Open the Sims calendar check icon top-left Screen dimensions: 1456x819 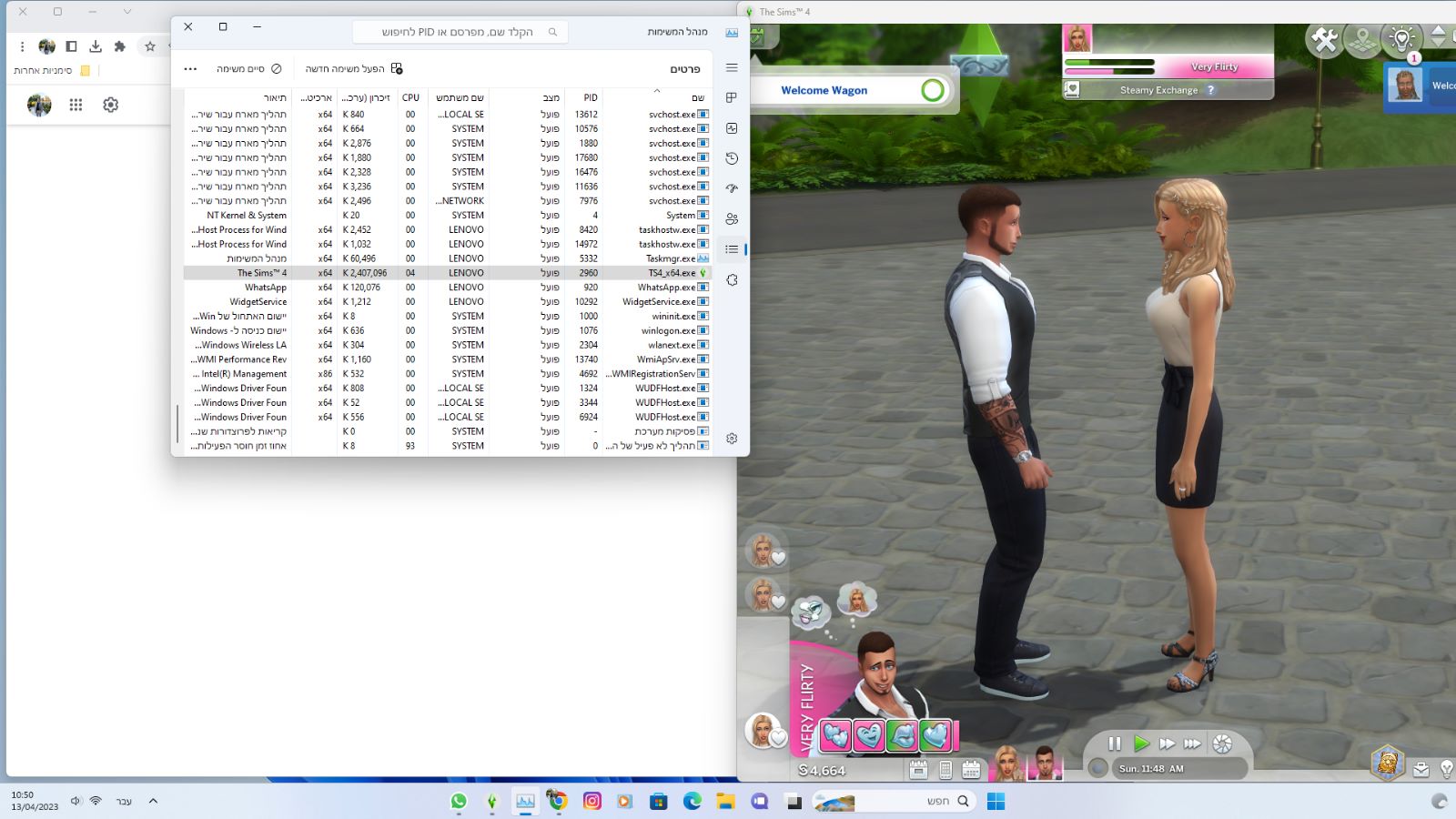click(x=757, y=36)
